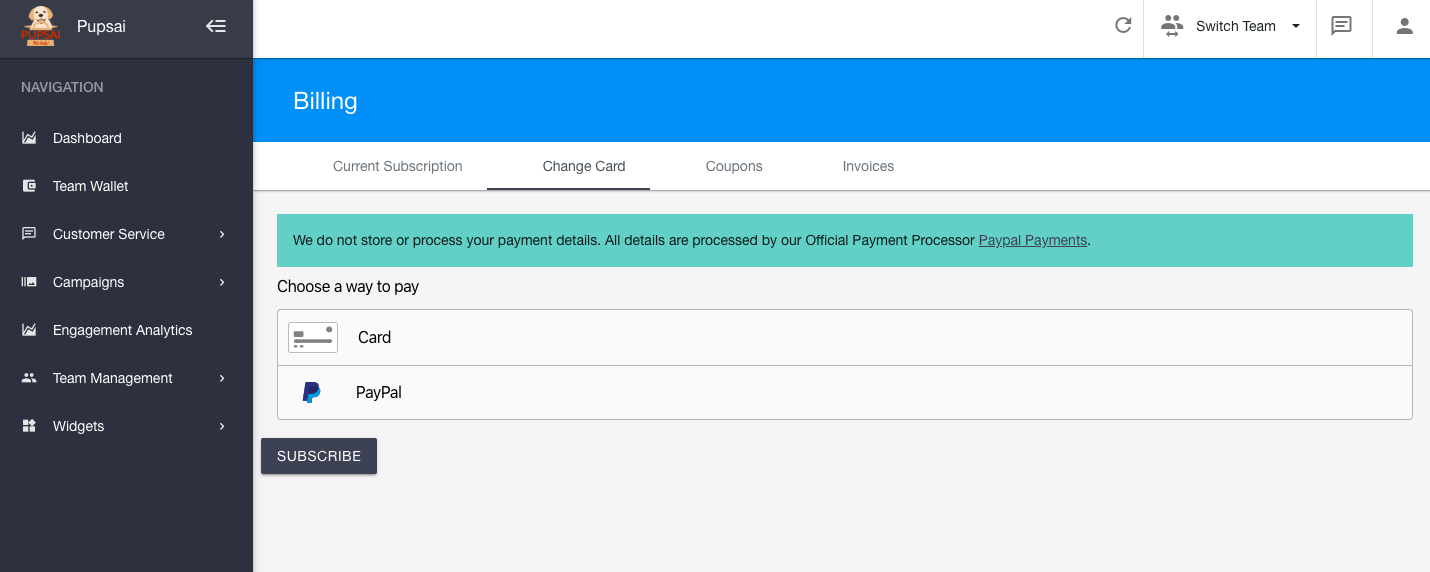The width and height of the screenshot is (1430, 572).
Task: Open the Switch Team dropdown
Action: click(1231, 26)
